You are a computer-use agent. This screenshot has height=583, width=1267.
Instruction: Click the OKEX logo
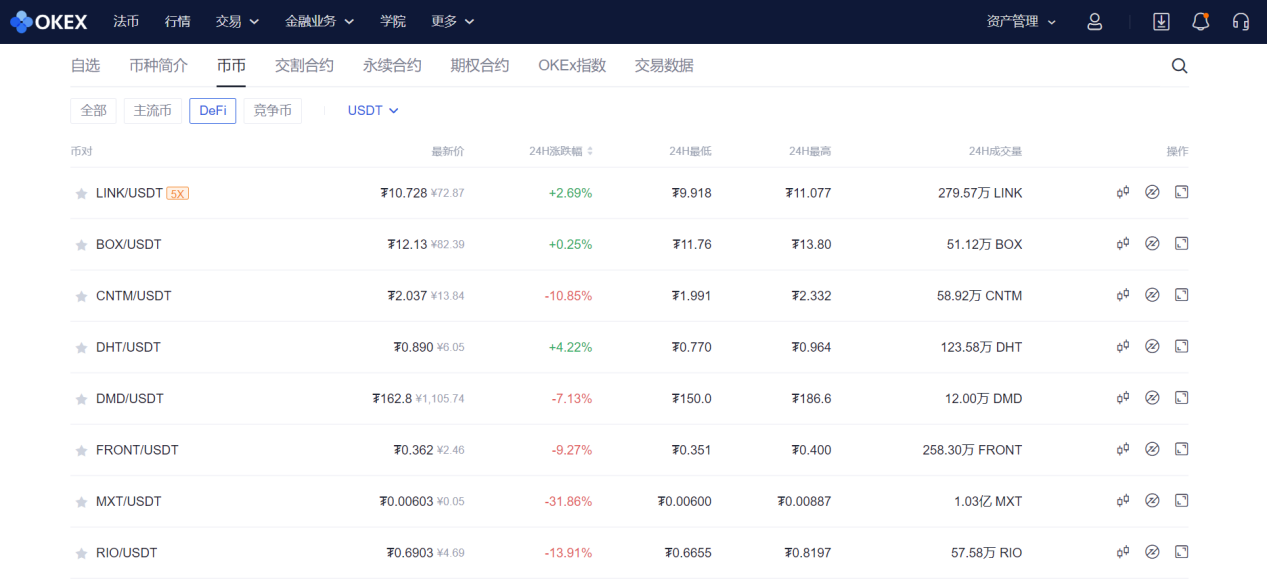[48, 21]
